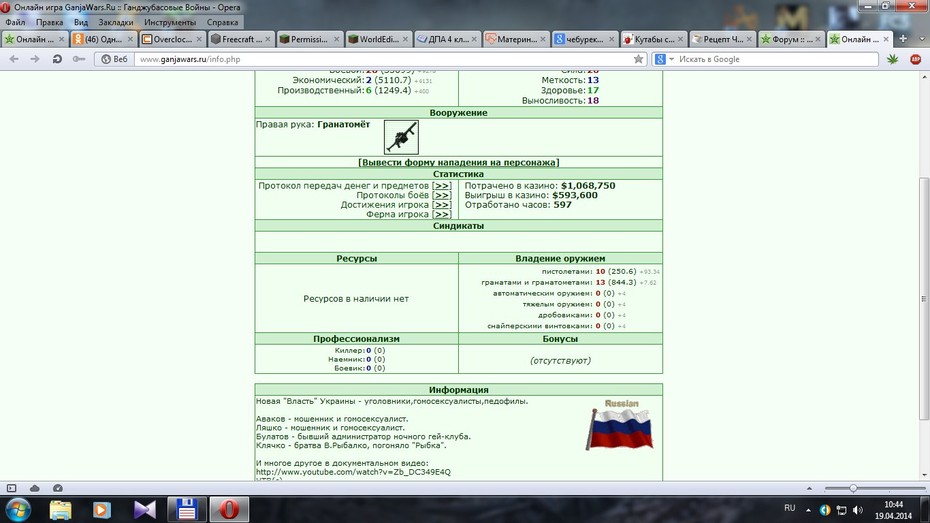Expand the Google search engine dropdown
Screen dimensions: 930x523
[x=671, y=59]
